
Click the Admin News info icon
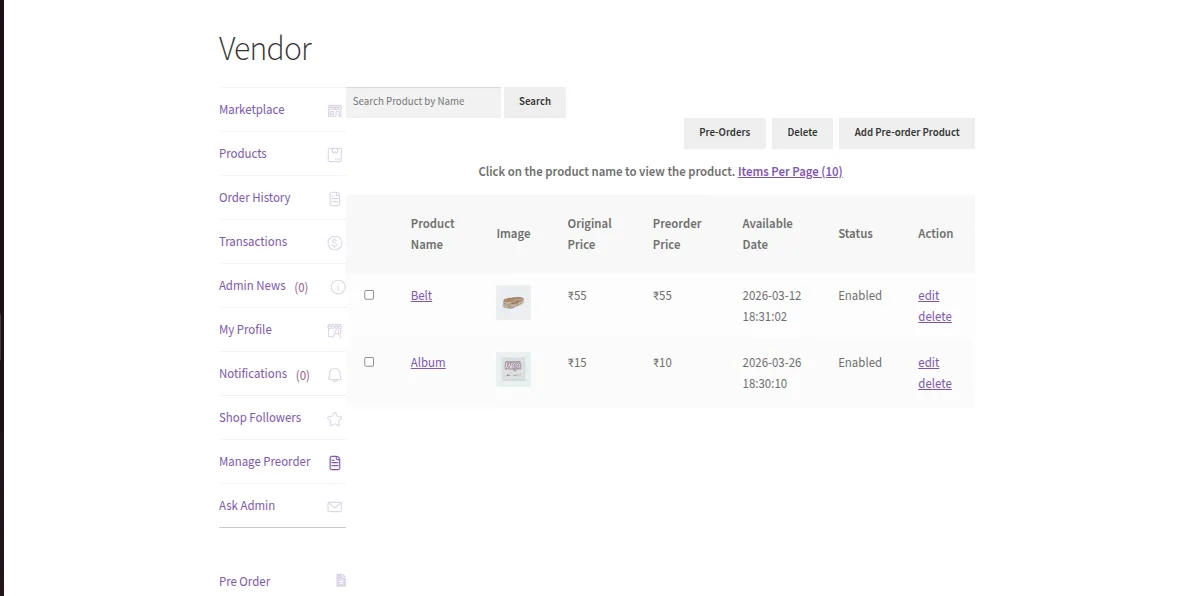click(x=337, y=287)
